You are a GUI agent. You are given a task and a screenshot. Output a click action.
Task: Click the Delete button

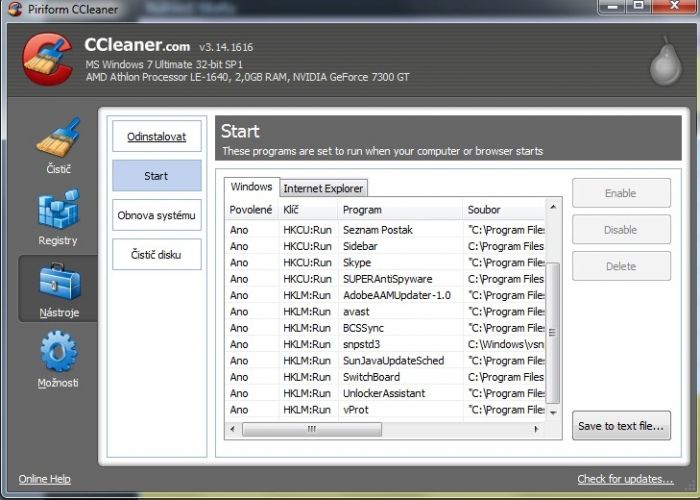621,266
